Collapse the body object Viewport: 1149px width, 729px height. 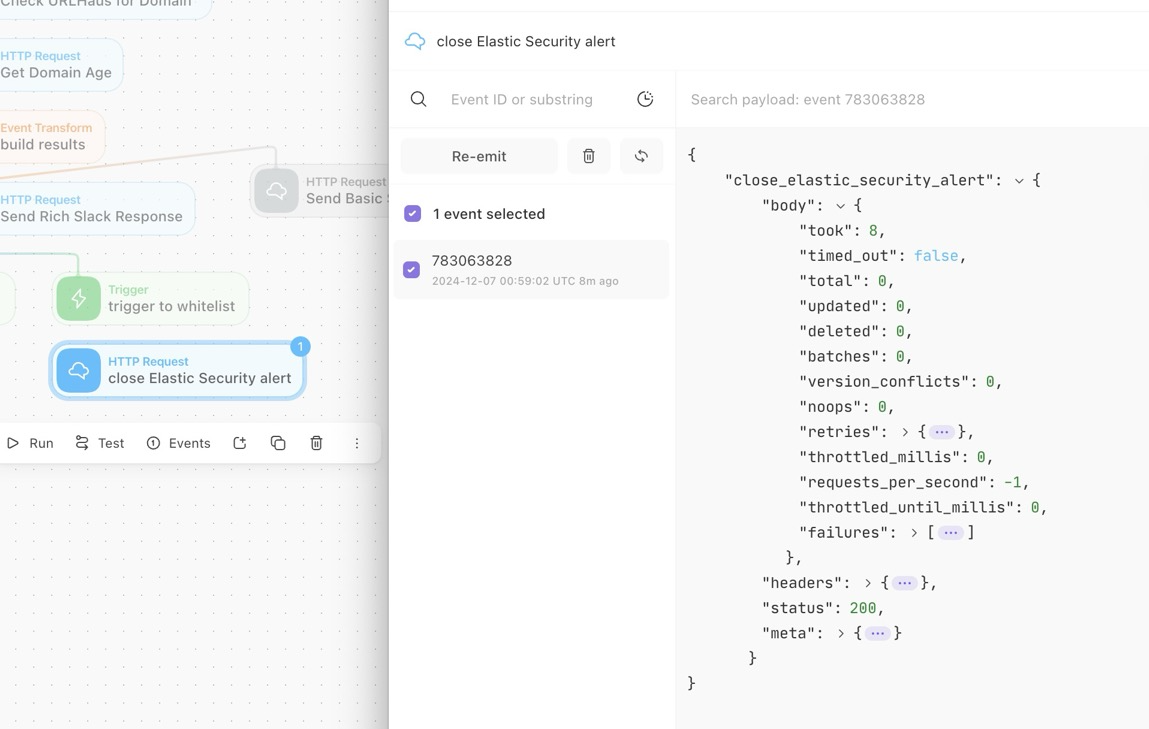[x=840, y=206]
